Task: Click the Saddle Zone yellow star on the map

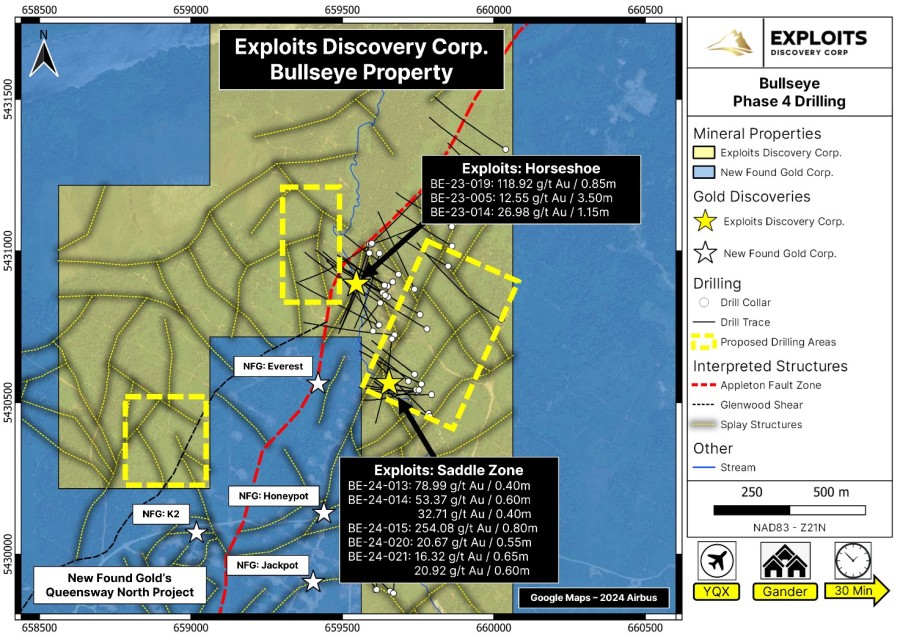Action: coord(389,383)
